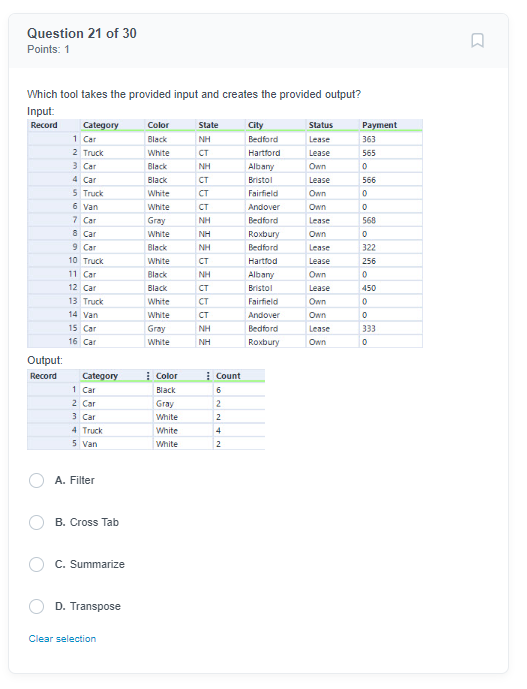Click output row showing Truck White 4
Screen dimensions: 527x689
tap(146, 431)
